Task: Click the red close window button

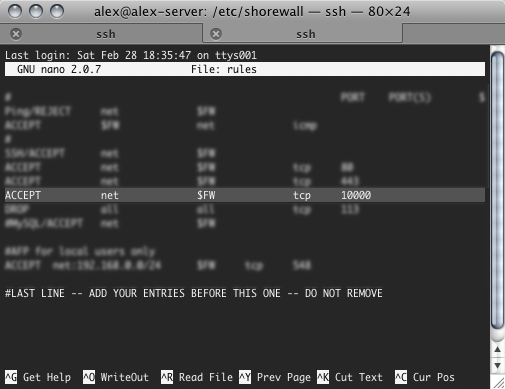Action: (15, 11)
